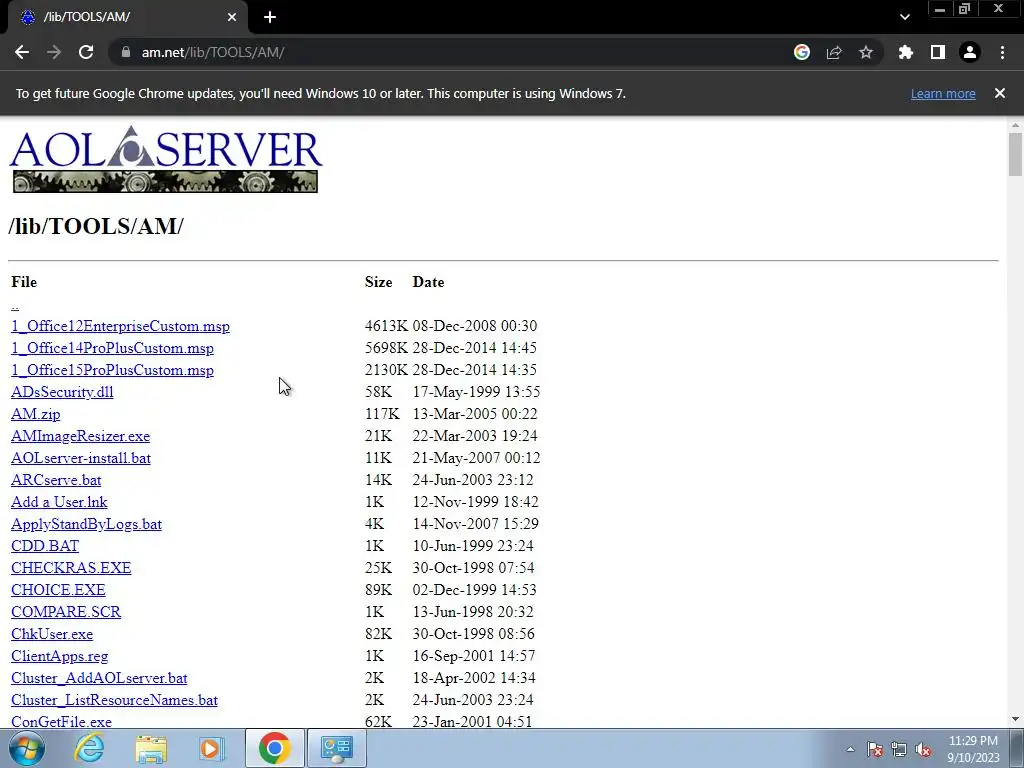Image resolution: width=1024 pixels, height=768 pixels.
Task: Open ApplyStandByLogs.bat link
Action: point(86,524)
